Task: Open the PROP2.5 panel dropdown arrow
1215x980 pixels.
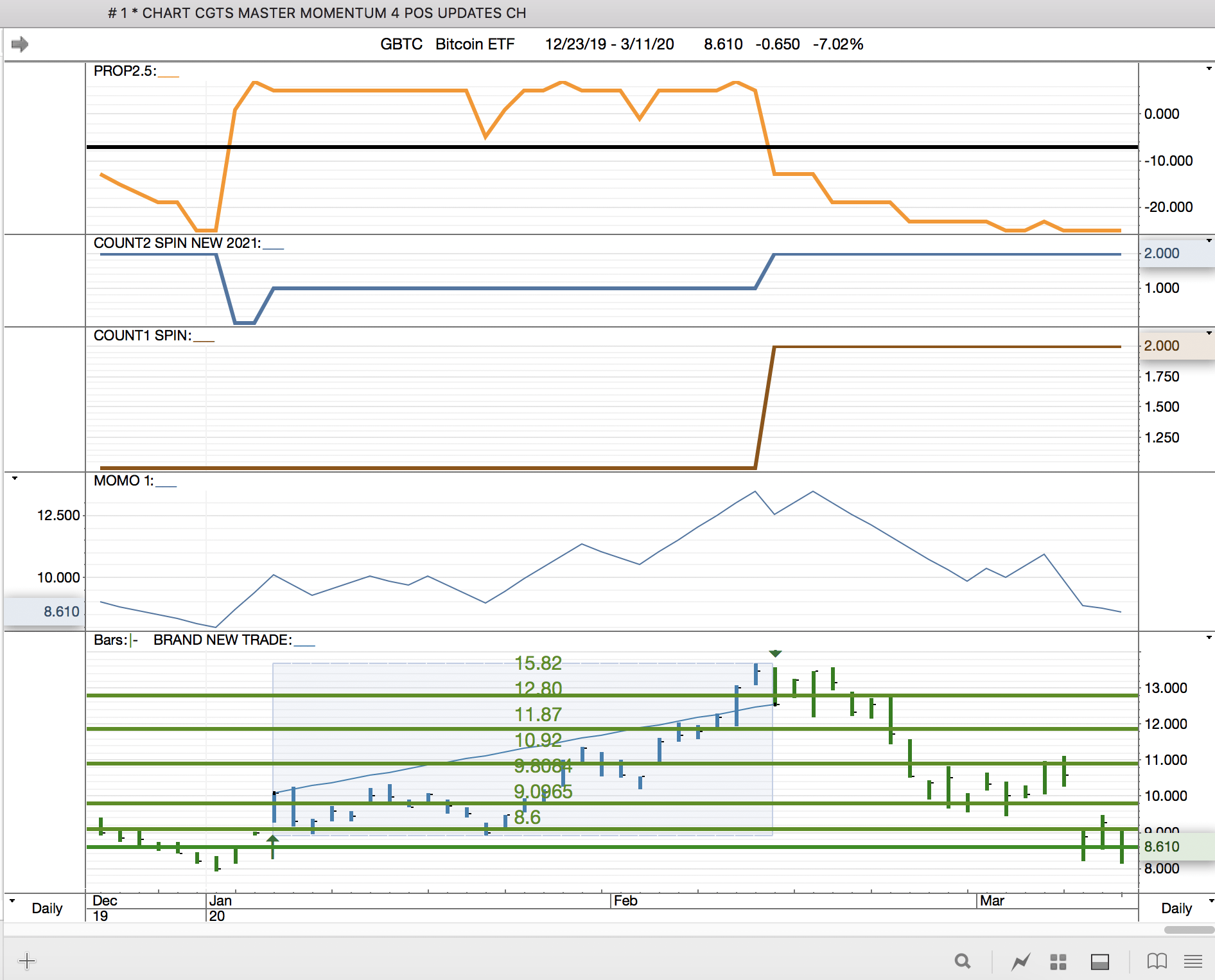Action: click(x=1209, y=69)
